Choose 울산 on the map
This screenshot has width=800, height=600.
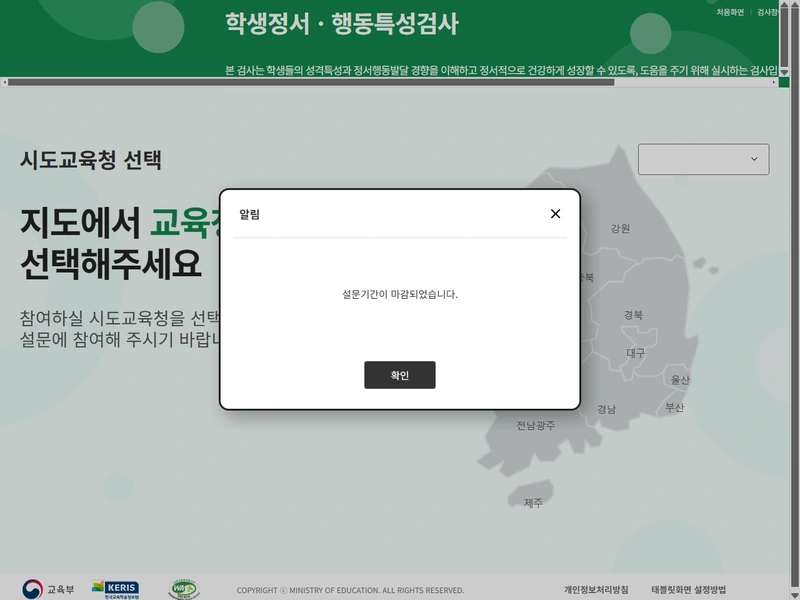680,380
